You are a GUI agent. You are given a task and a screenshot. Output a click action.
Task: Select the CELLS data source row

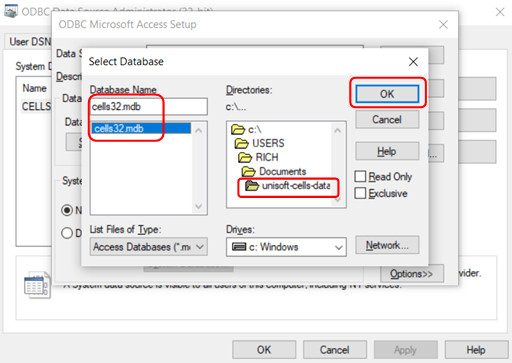click(36, 106)
